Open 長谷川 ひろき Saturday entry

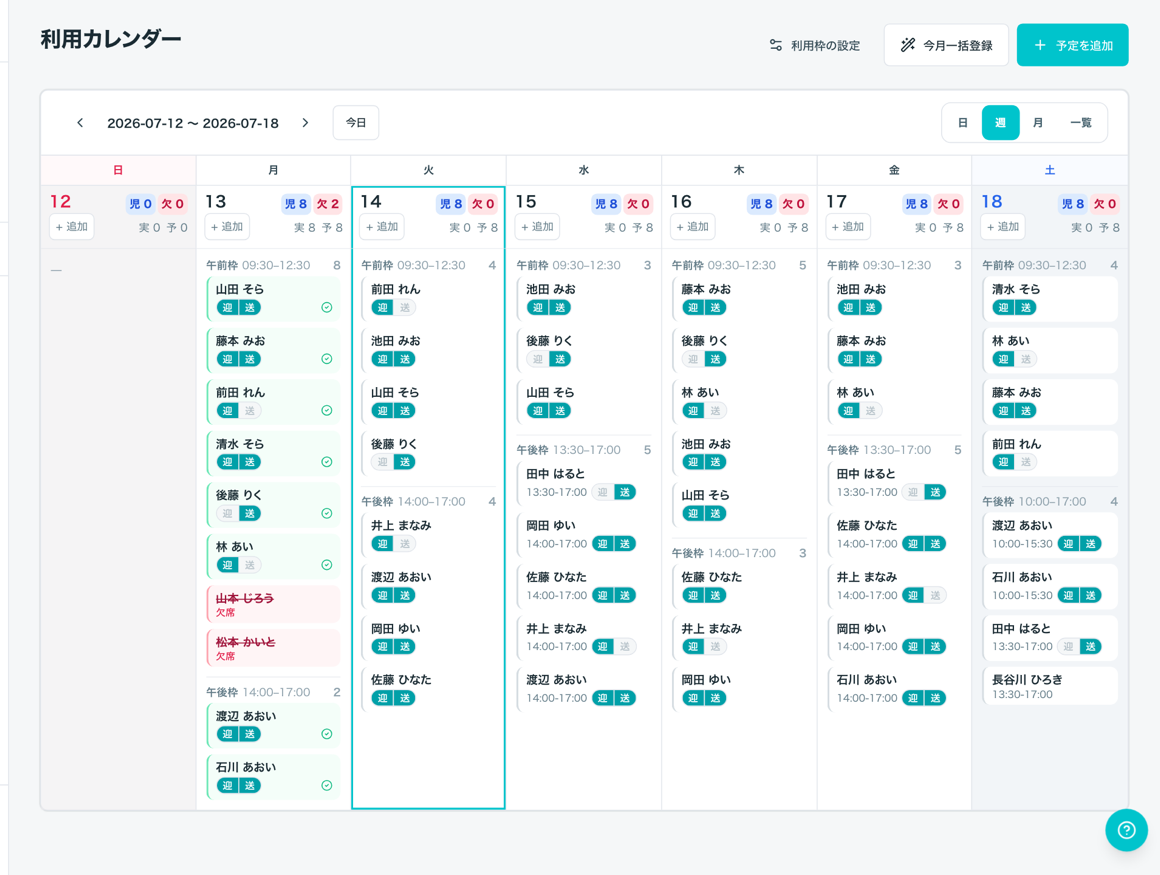(1049, 686)
